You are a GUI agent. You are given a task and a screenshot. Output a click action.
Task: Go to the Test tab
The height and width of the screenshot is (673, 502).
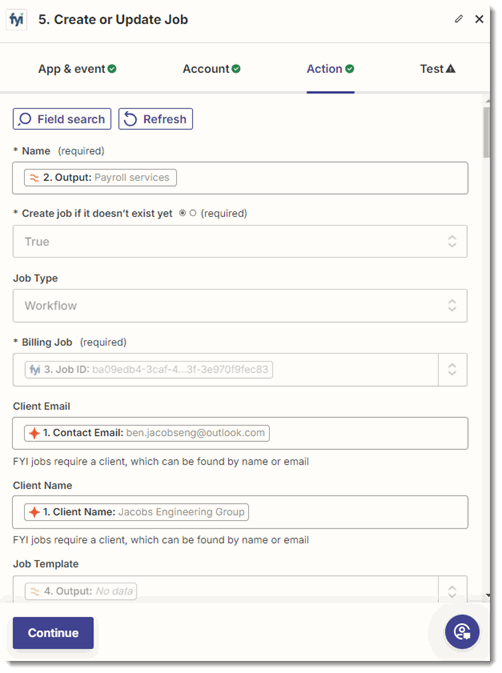coord(438,69)
